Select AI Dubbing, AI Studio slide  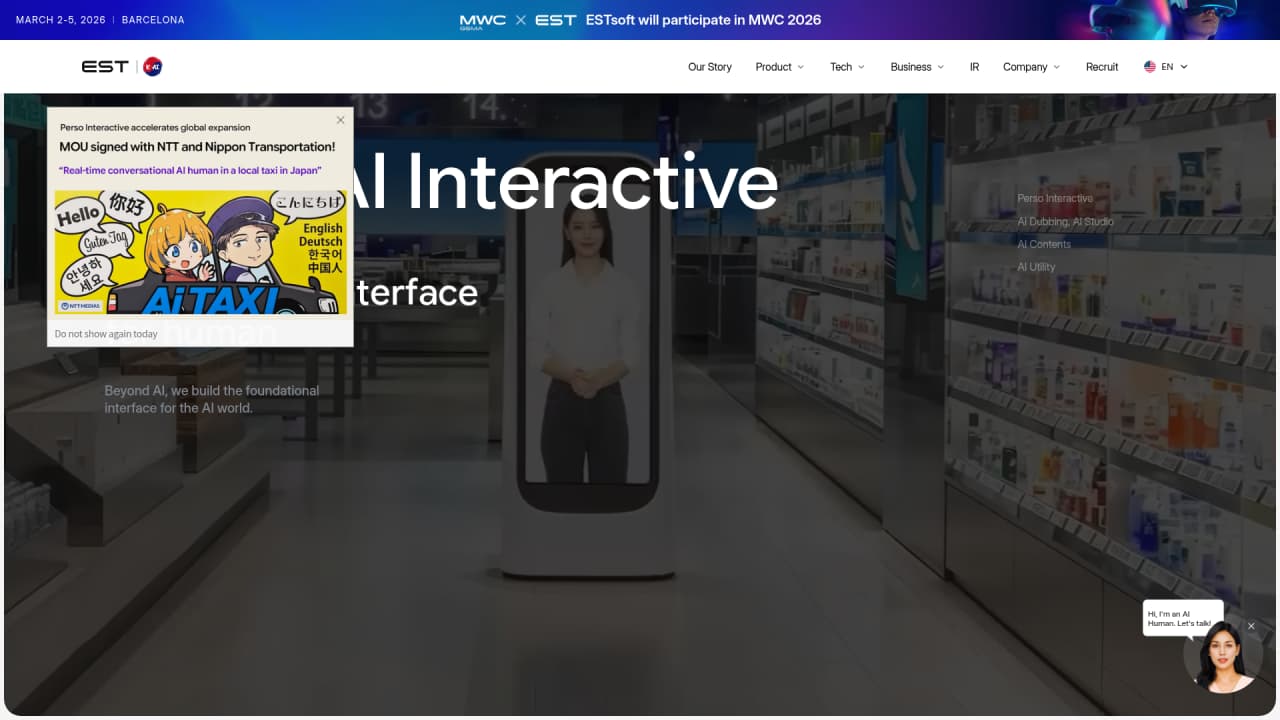(x=1065, y=221)
